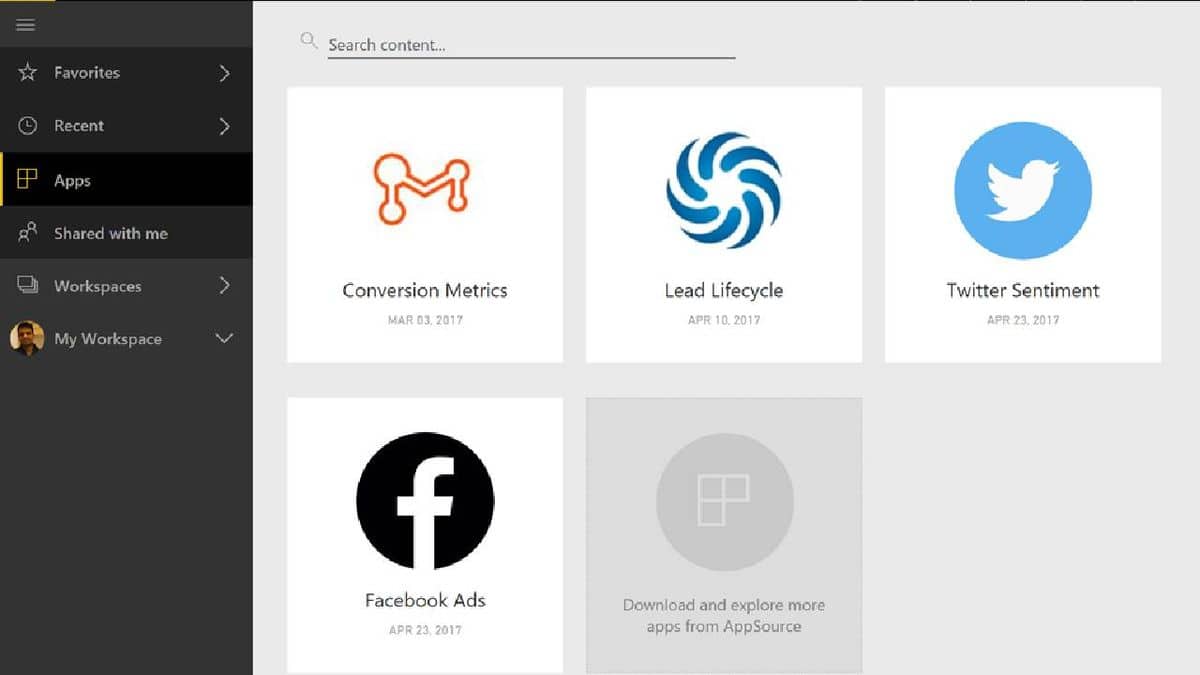This screenshot has width=1200, height=675.
Task: Click the Favorites star icon
Action: click(x=28, y=73)
